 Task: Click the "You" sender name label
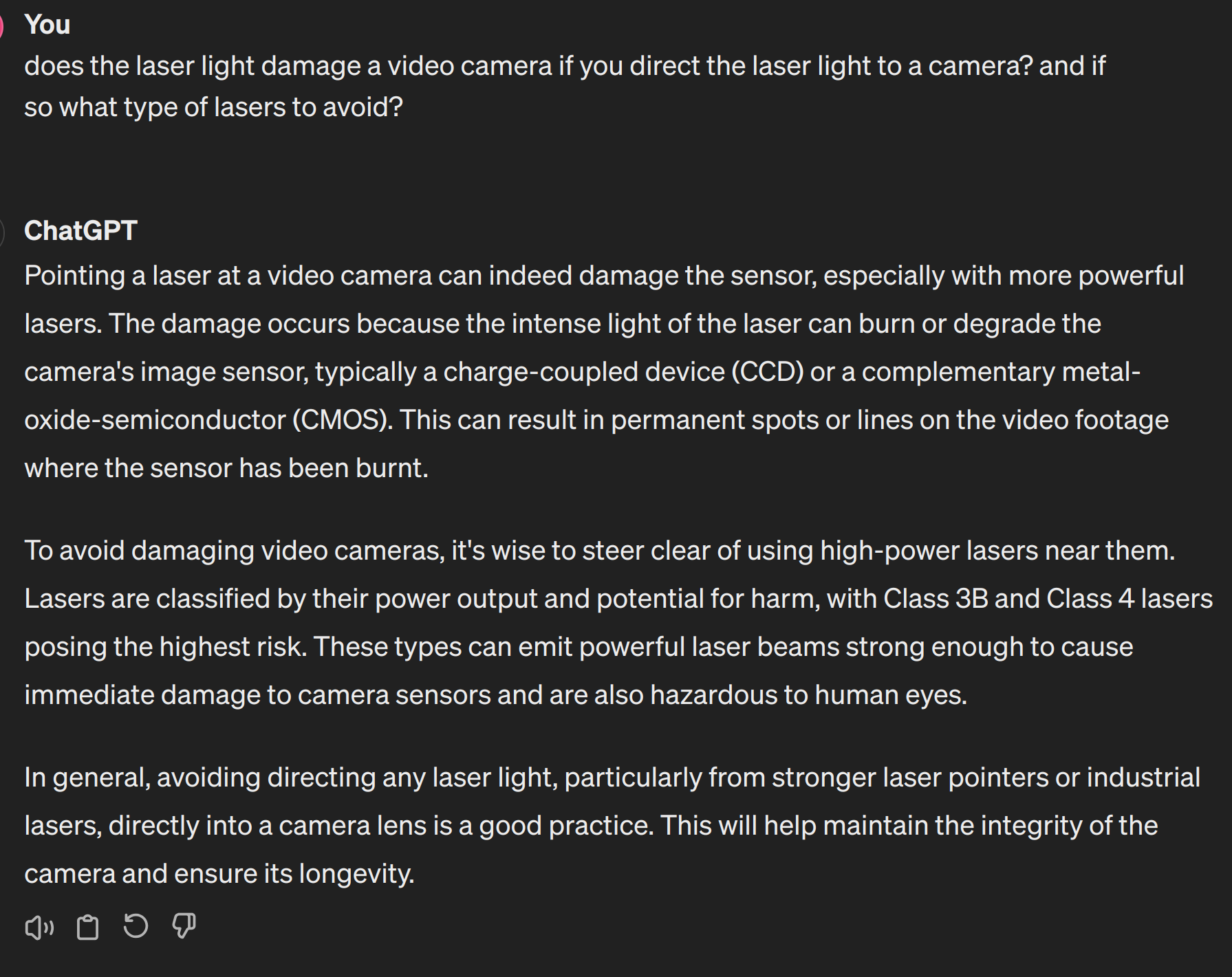(x=47, y=25)
